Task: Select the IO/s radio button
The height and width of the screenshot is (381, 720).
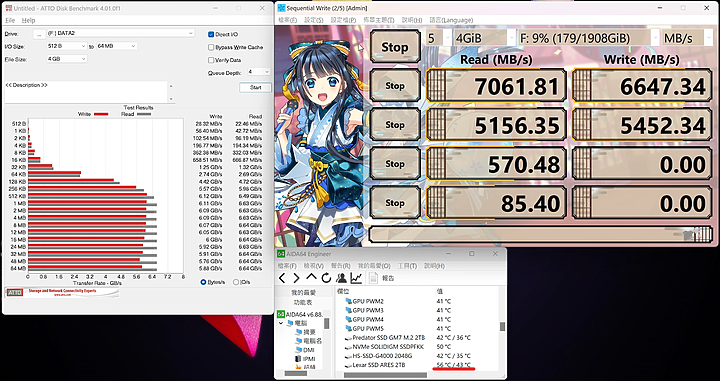Action: pyautogui.click(x=236, y=282)
